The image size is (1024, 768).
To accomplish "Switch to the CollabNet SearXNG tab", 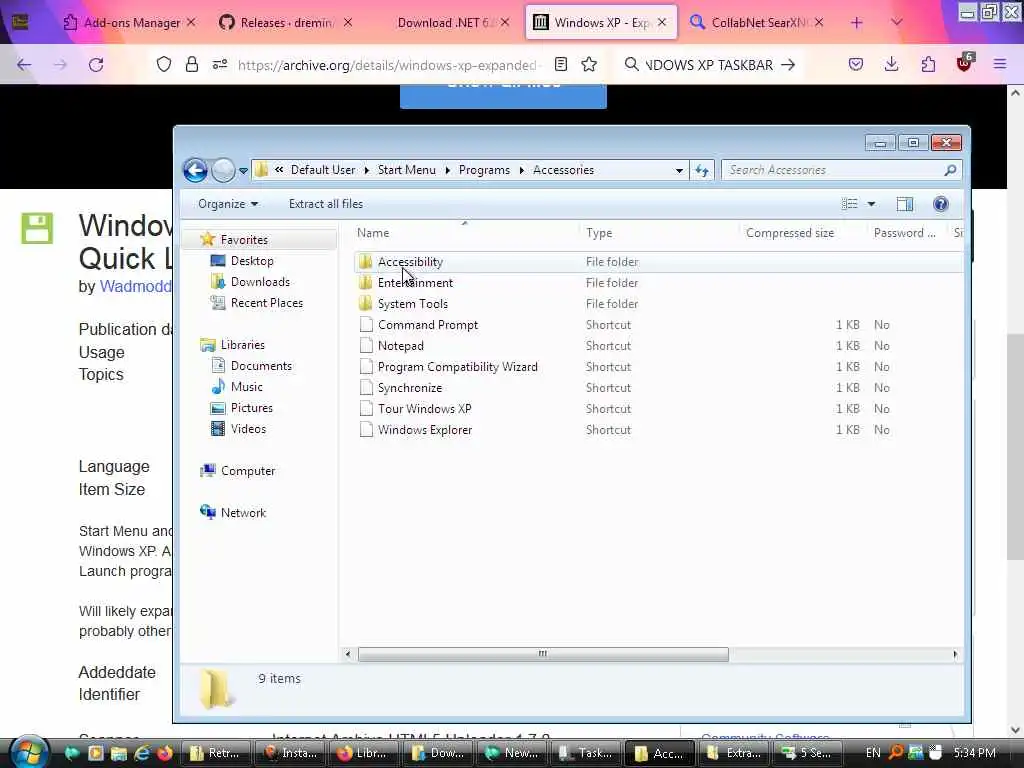I will pyautogui.click(x=757, y=23).
